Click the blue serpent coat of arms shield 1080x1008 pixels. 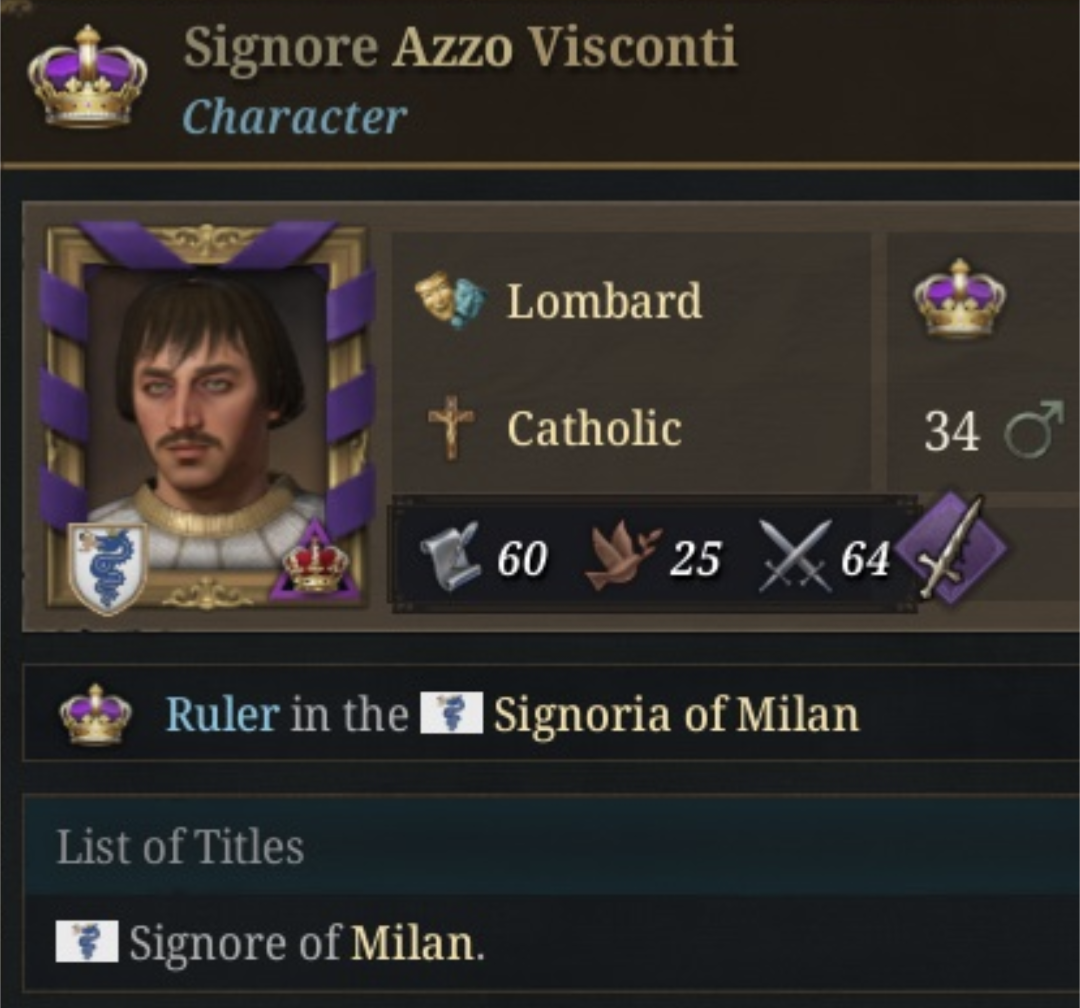pos(108,567)
